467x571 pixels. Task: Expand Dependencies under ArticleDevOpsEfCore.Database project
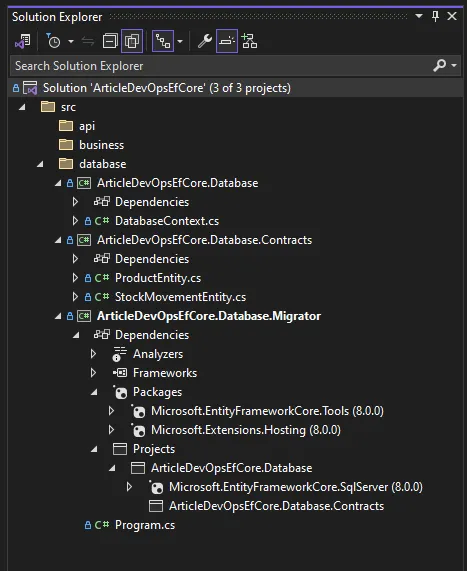point(75,202)
